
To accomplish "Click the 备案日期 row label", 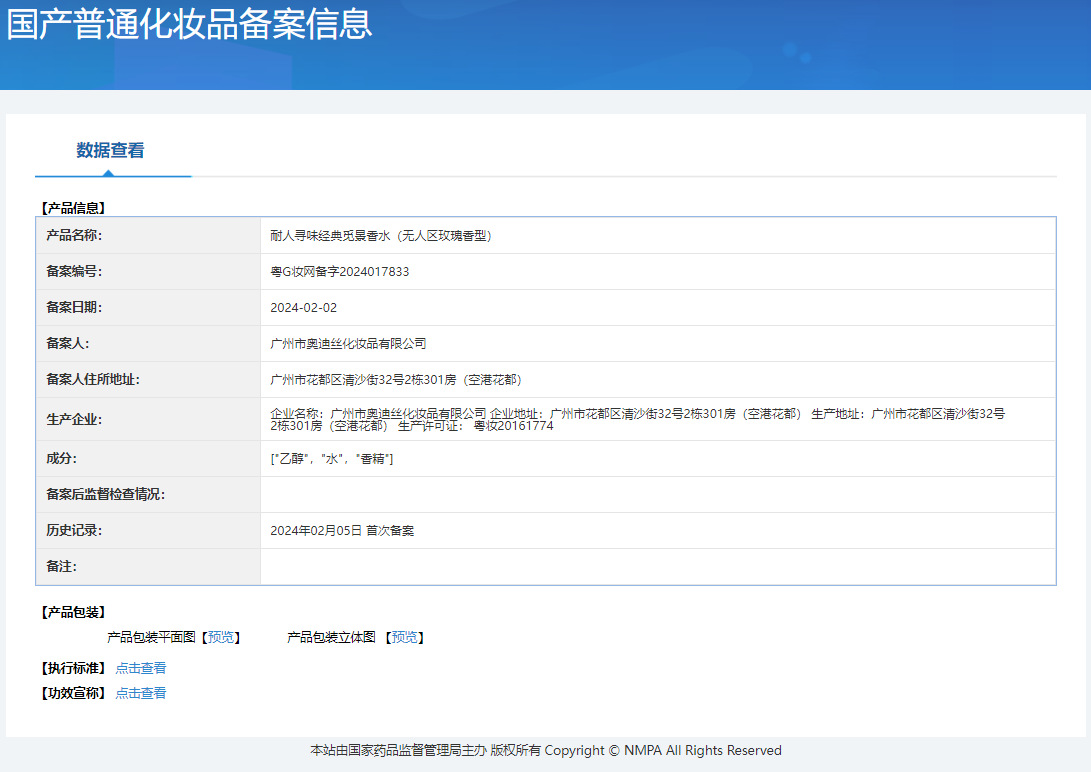I will pyautogui.click(x=74, y=308).
